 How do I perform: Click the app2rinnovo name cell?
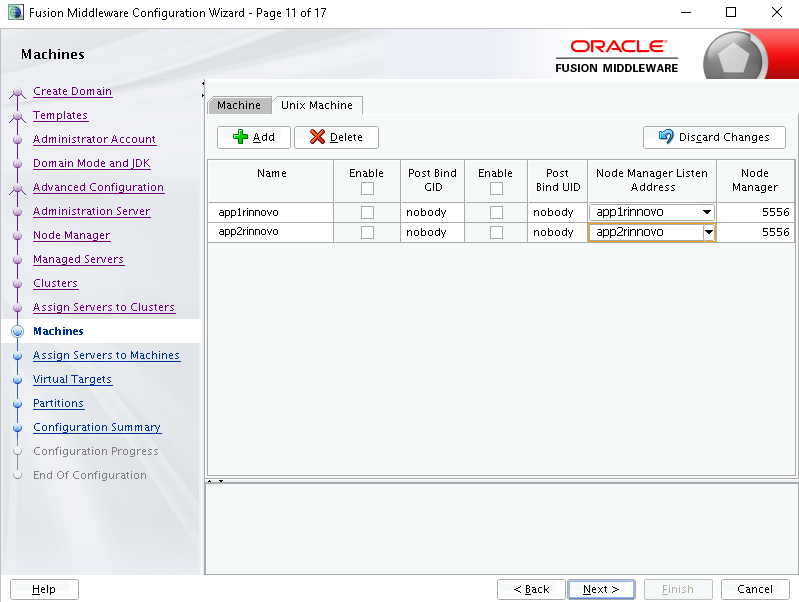coord(271,232)
